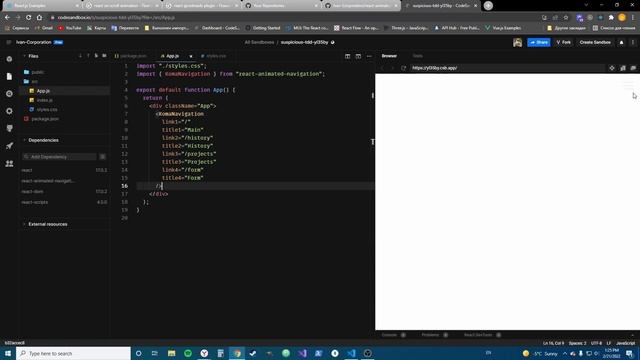Click the Add Dependency search field
640x360 pixels.
(x=60, y=157)
